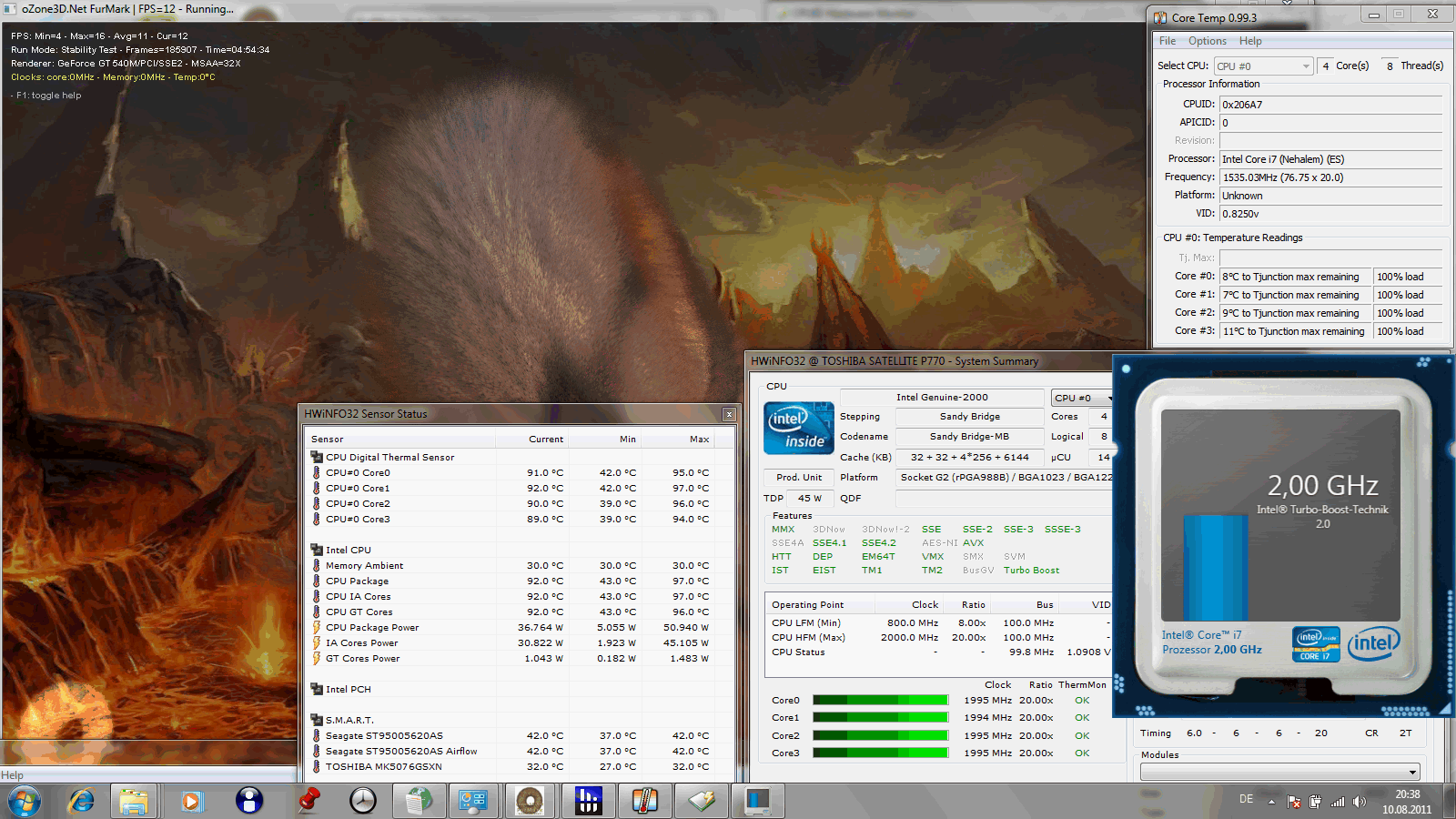Switch to the FurMark donut taskbar icon
Screen dimensions: 1456x819
(x=530, y=801)
